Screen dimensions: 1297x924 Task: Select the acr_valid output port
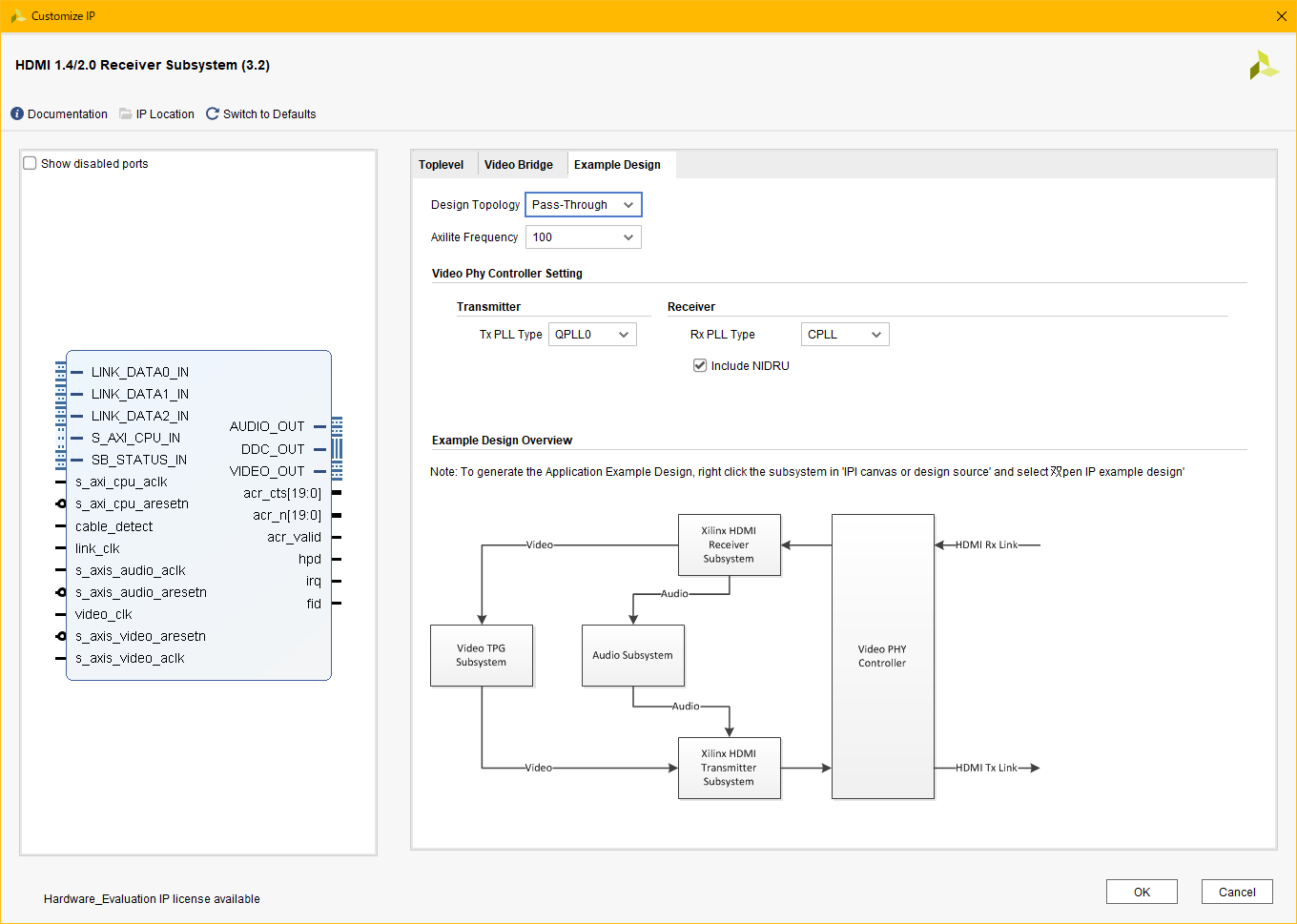[x=294, y=537]
